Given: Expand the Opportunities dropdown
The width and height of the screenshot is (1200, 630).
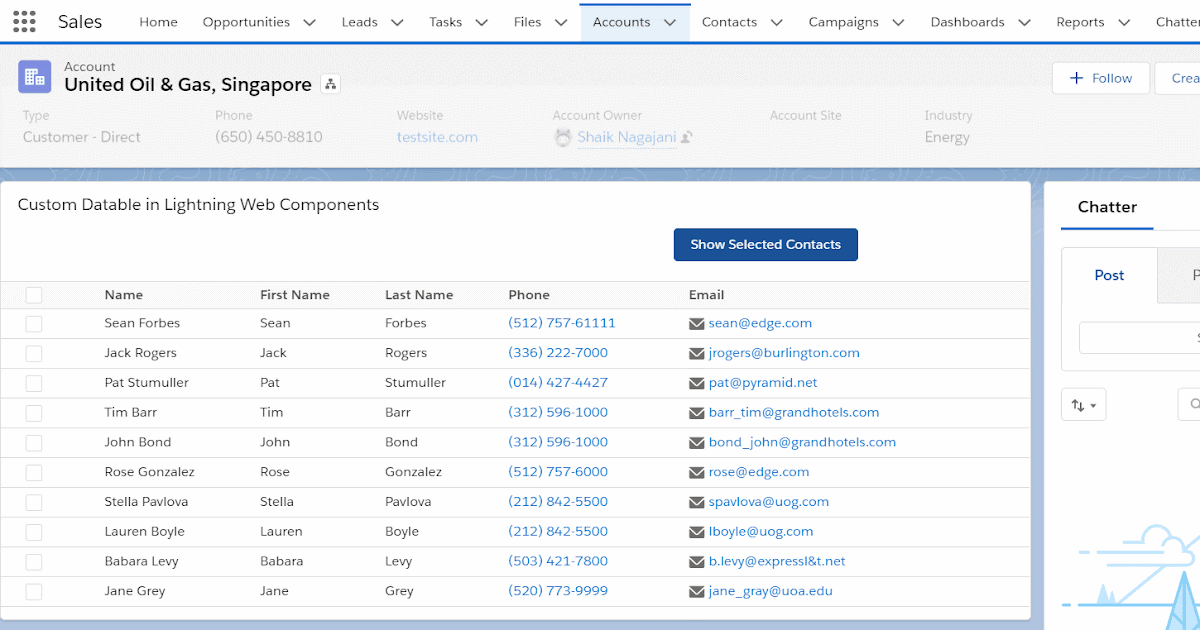Looking at the screenshot, I should pyautogui.click(x=309, y=20).
